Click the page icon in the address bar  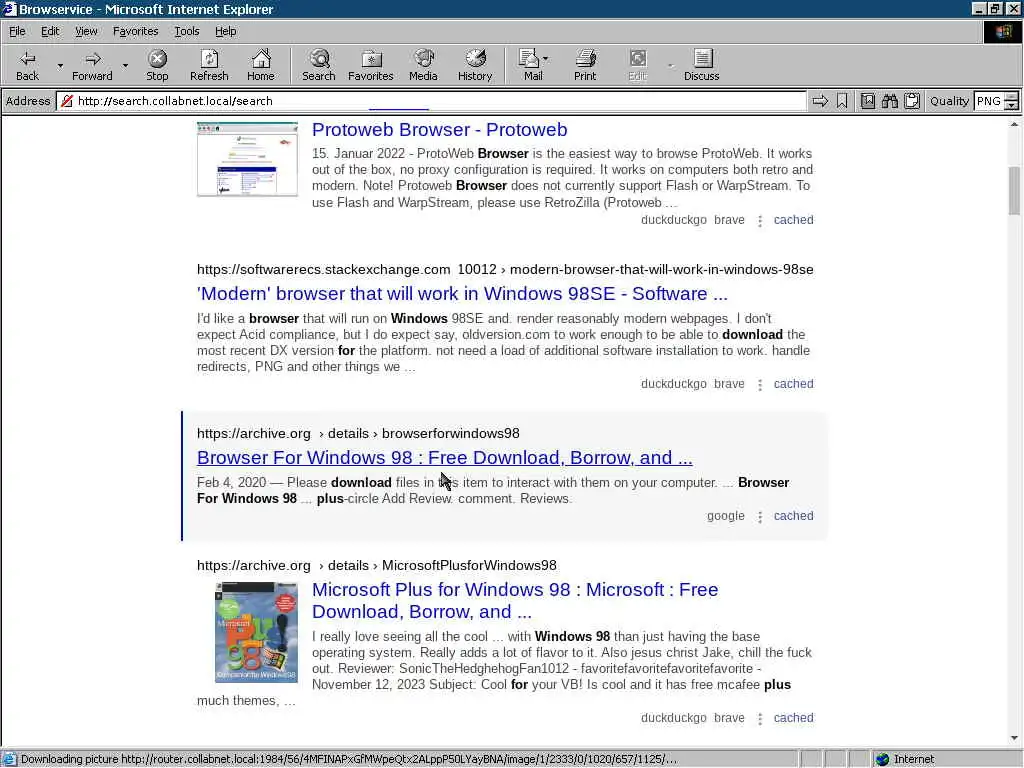[x=66, y=101]
